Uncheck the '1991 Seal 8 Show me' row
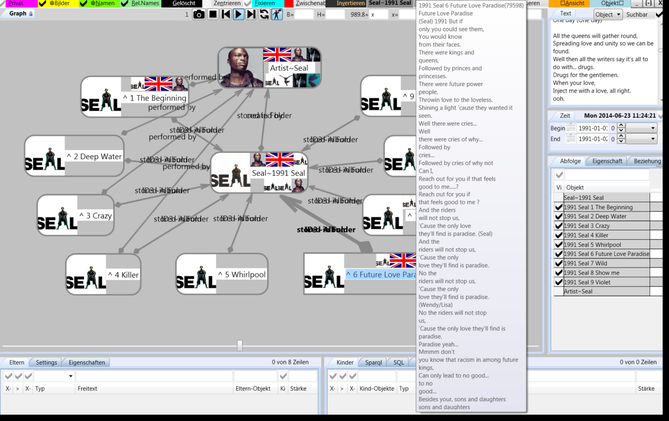669x421 pixels. tap(558, 273)
